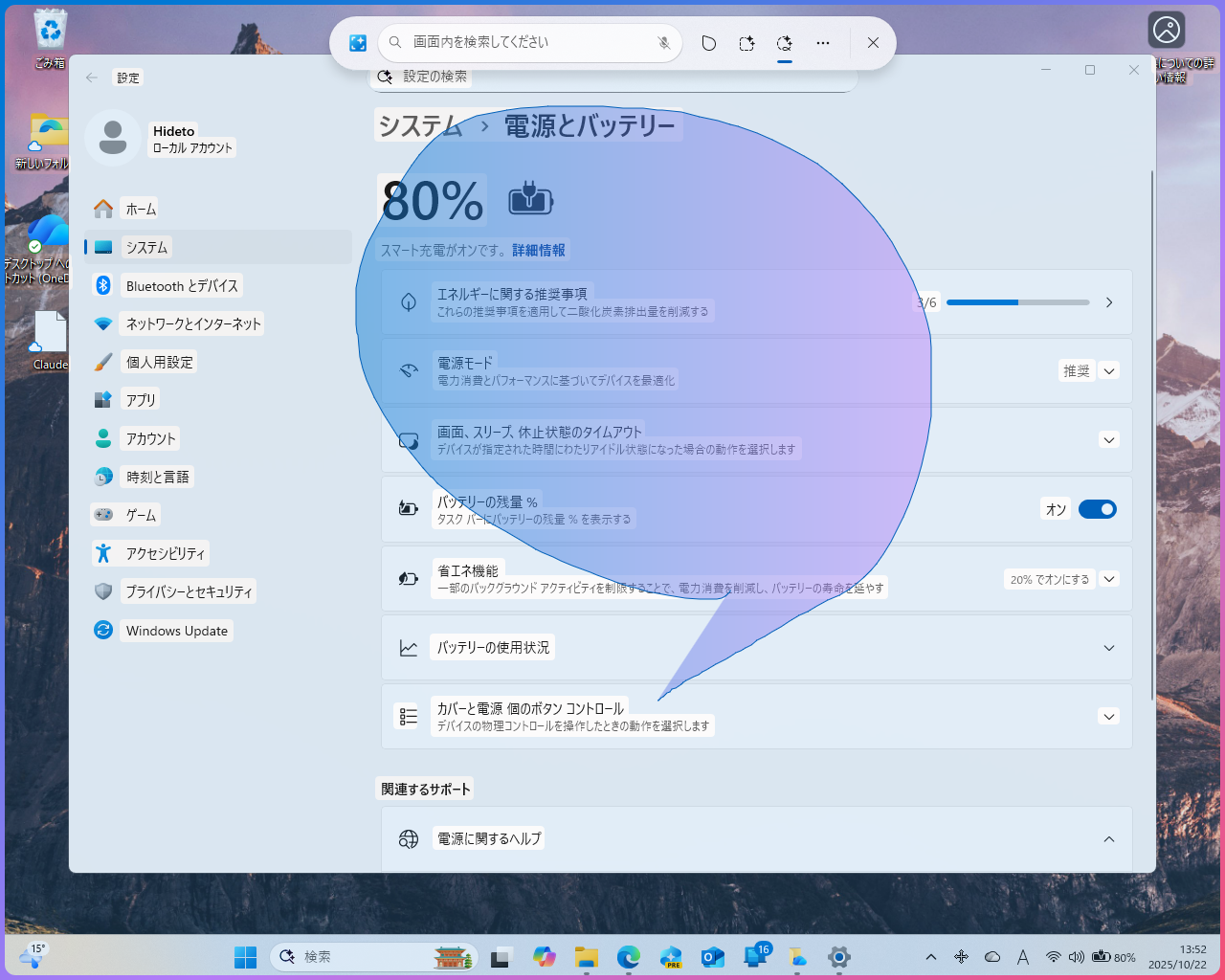
Task: Open Outlook from the taskbar
Action: [713, 957]
